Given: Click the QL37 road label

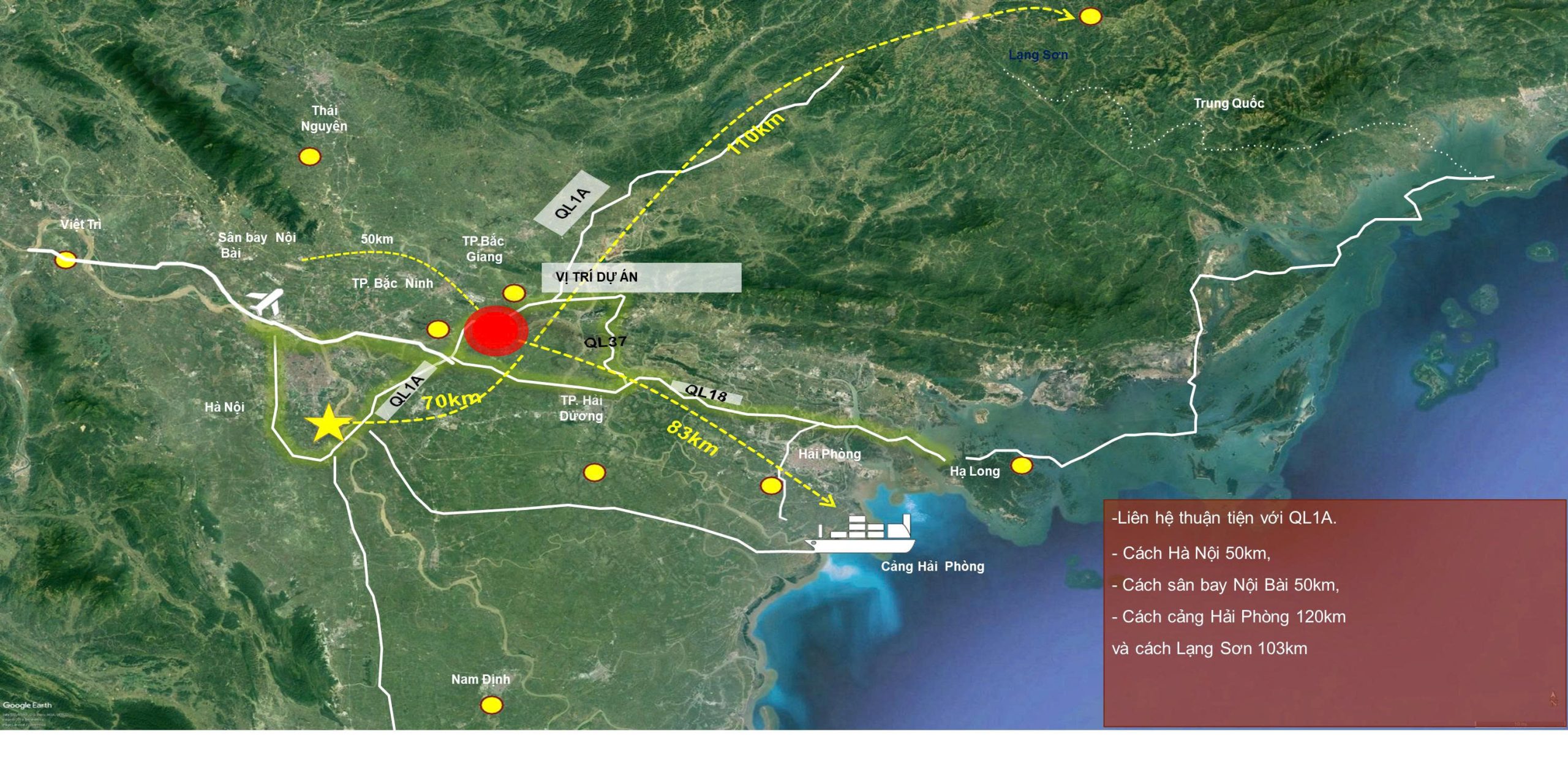Looking at the screenshot, I should 605,342.
